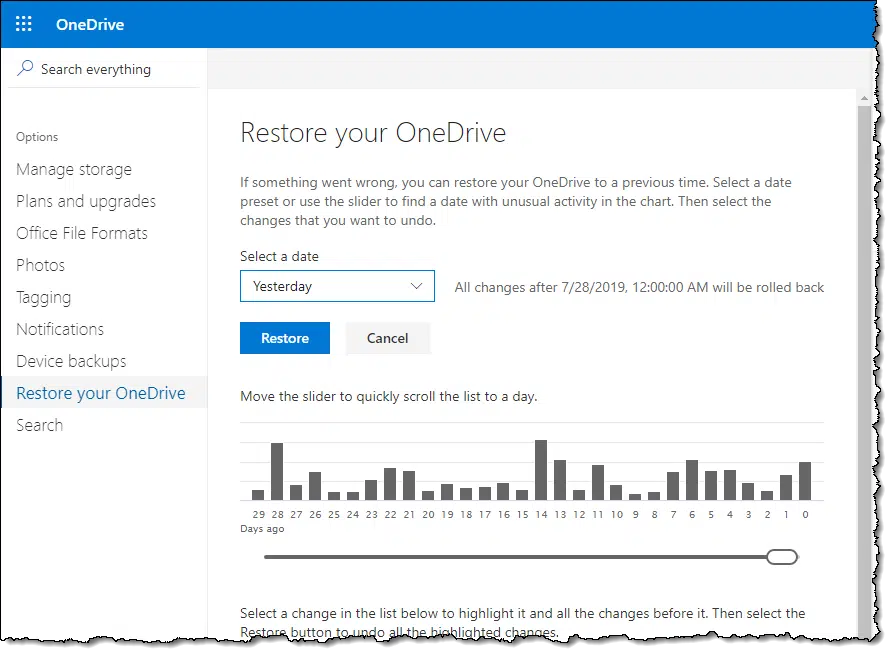Viewport: 892px width, 654px height.
Task: Open Office File Formats option
Action: click(x=82, y=233)
